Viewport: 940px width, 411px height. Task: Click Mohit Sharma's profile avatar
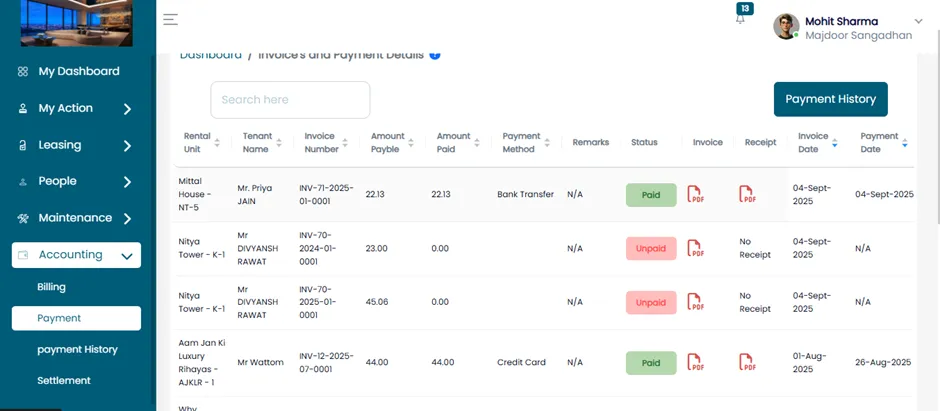[x=786, y=26]
